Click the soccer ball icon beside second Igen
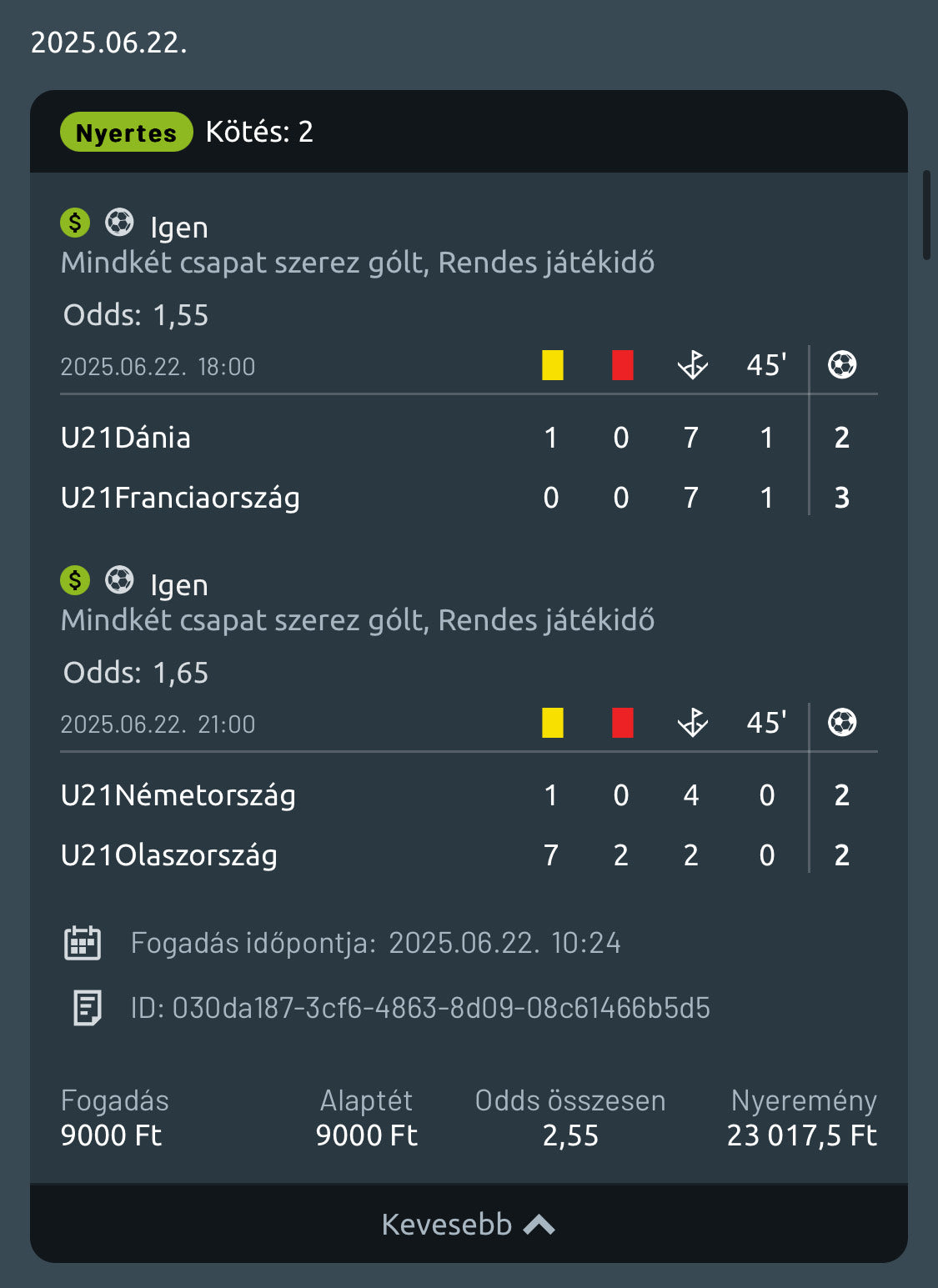Viewport: 938px width, 1288px height. [119, 580]
